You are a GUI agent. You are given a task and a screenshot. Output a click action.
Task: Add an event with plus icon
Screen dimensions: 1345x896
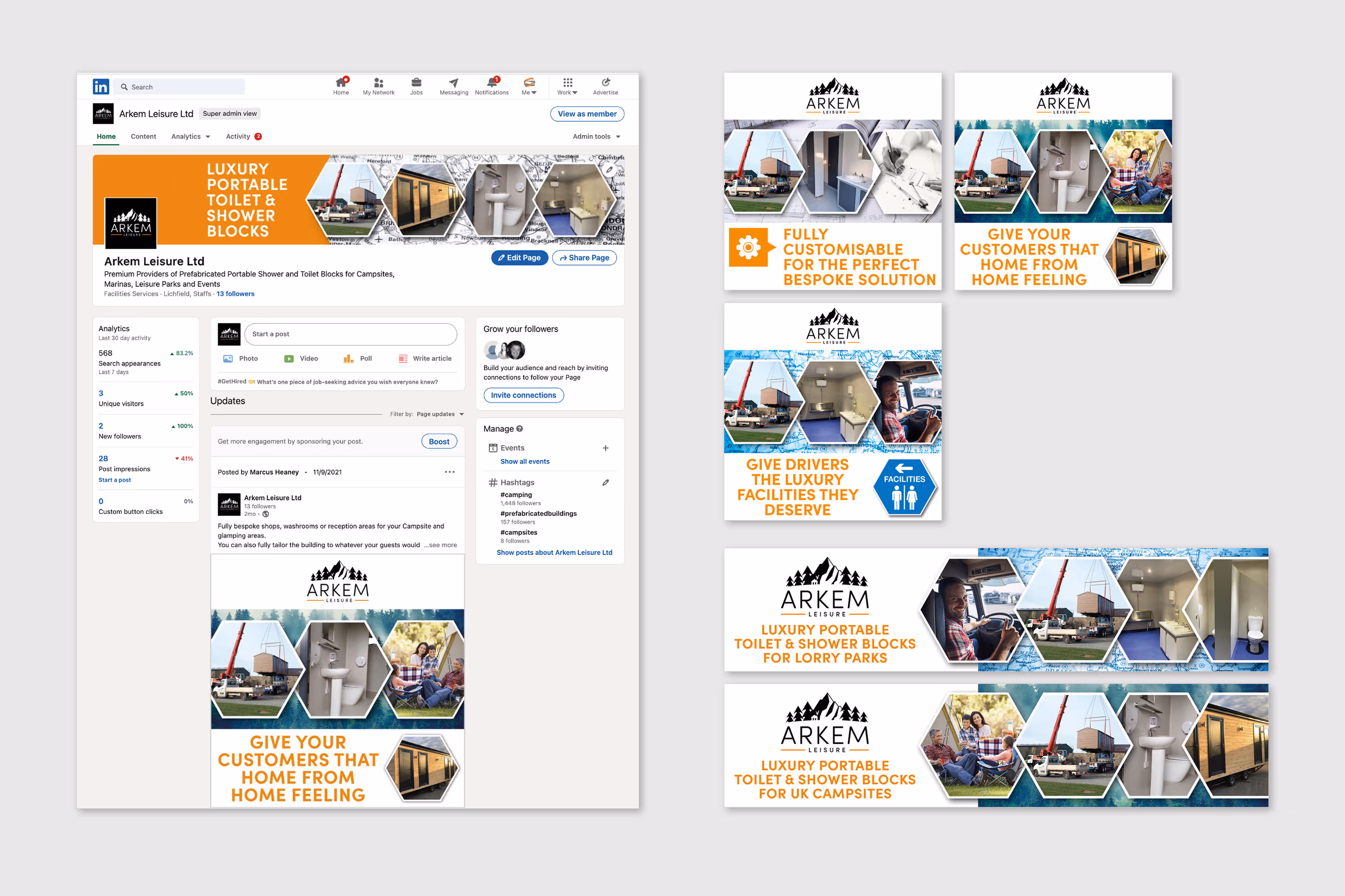pyautogui.click(x=605, y=448)
